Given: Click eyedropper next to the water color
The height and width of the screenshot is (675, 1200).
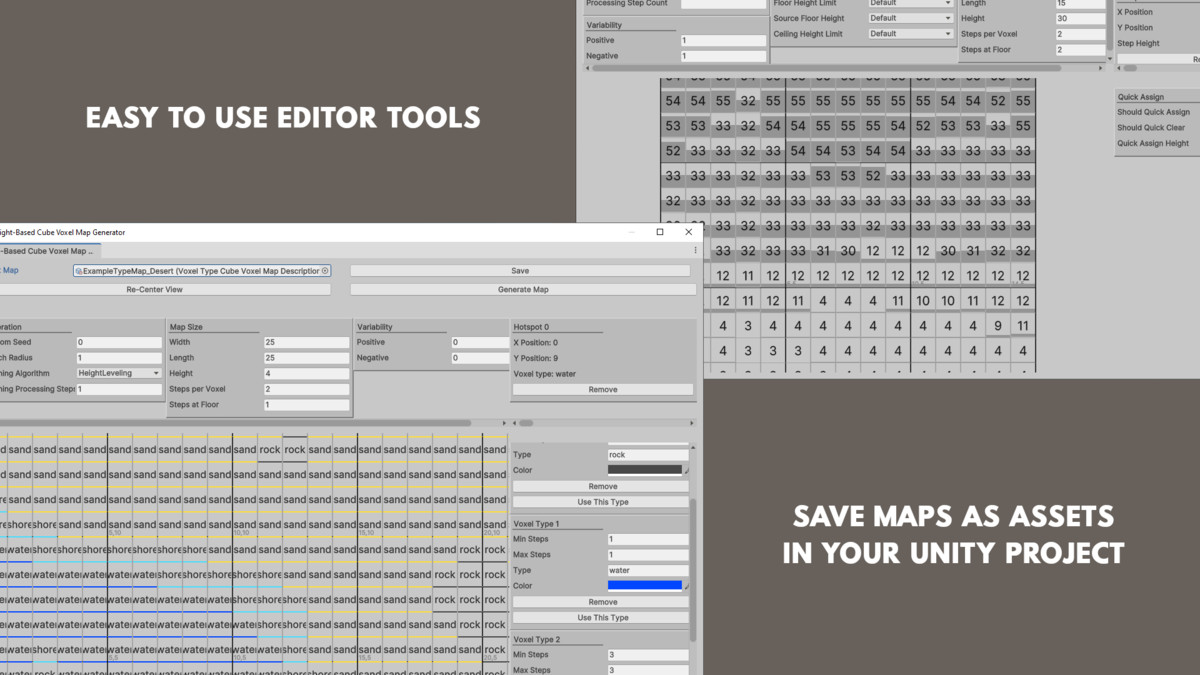Looking at the screenshot, I should click(x=685, y=586).
